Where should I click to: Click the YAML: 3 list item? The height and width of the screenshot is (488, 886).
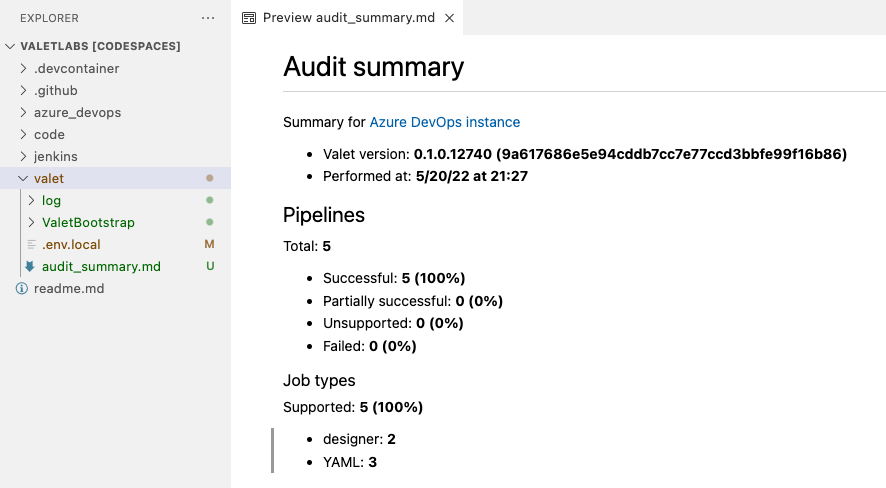pyautogui.click(x=350, y=462)
